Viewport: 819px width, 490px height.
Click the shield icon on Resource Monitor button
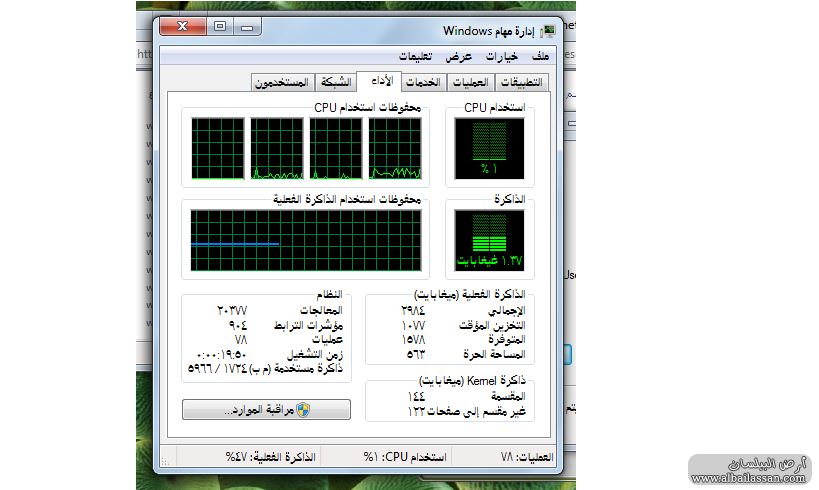[x=303, y=410]
